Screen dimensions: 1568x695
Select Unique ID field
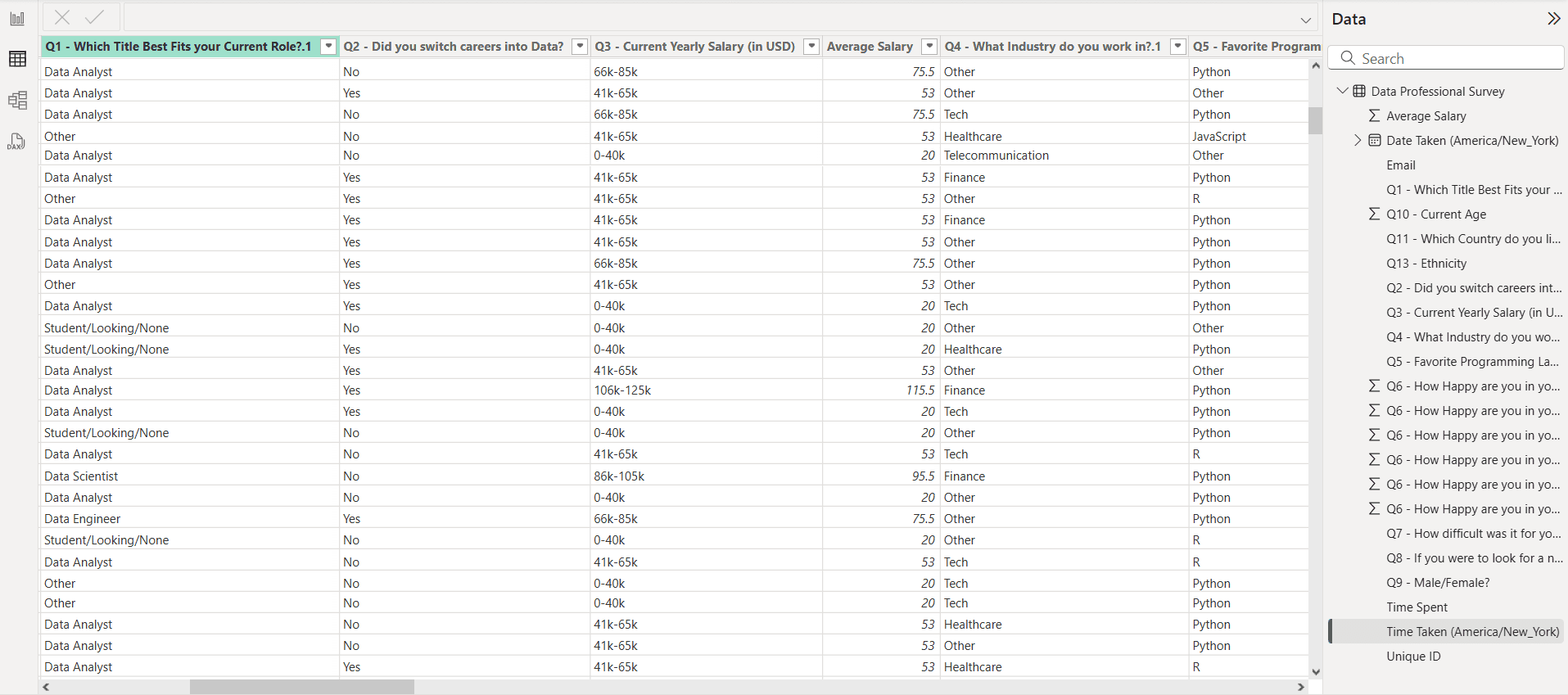1413,656
